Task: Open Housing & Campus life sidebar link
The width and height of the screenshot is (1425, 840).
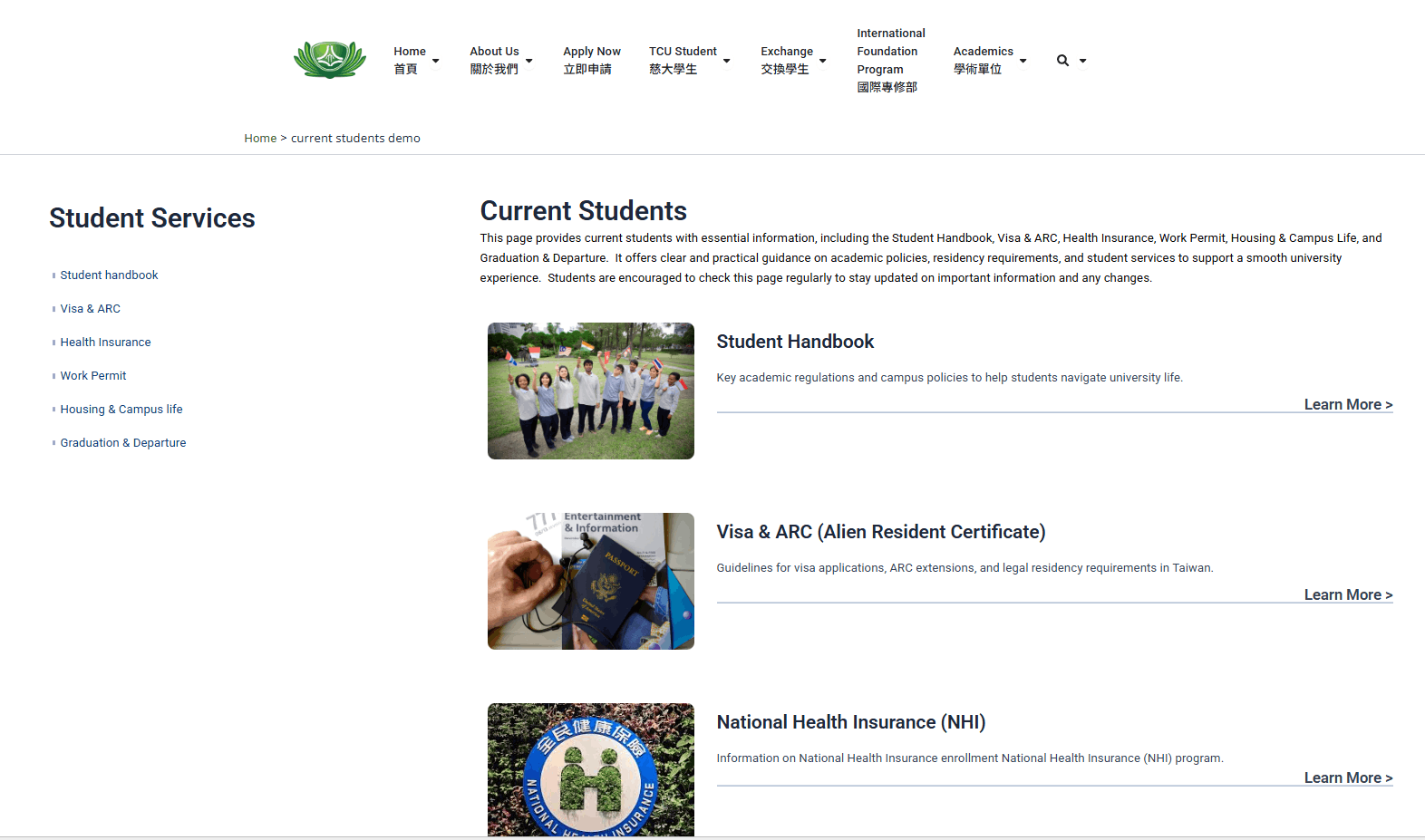Action: tap(121, 409)
